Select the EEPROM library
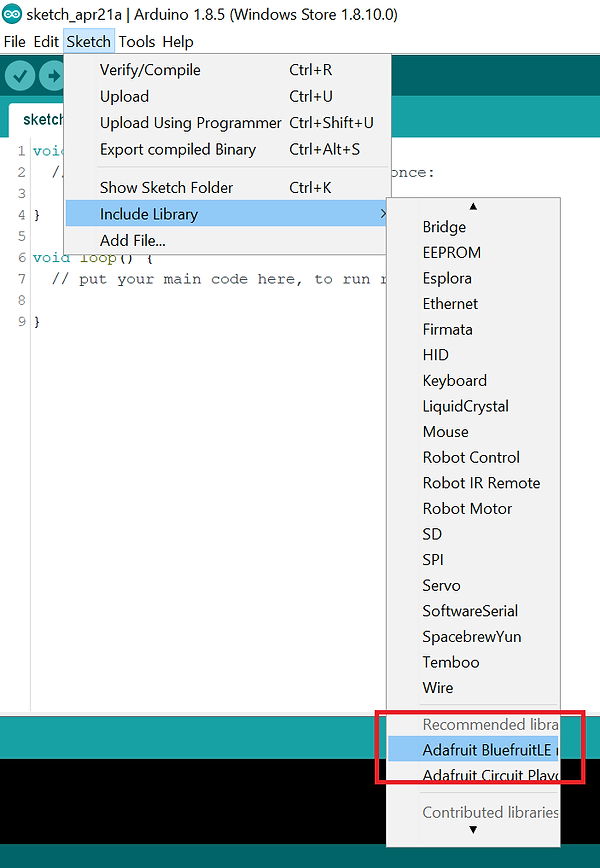 pos(473,252)
